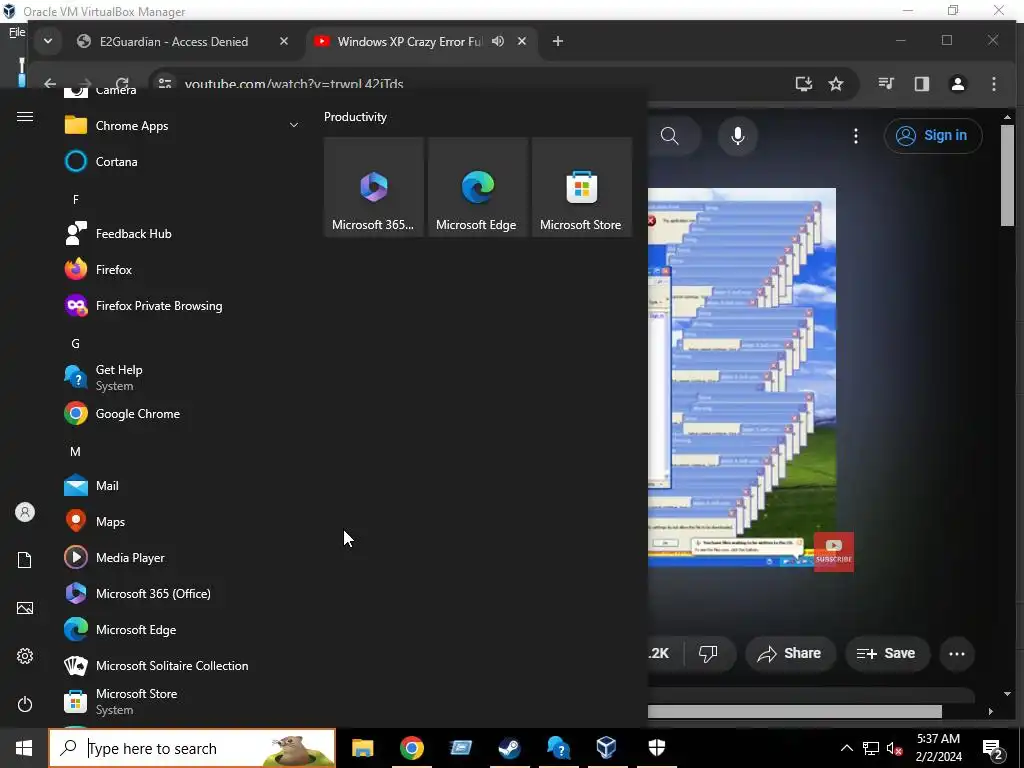
Task: Open the Chrome profile button
Action: coord(957,84)
